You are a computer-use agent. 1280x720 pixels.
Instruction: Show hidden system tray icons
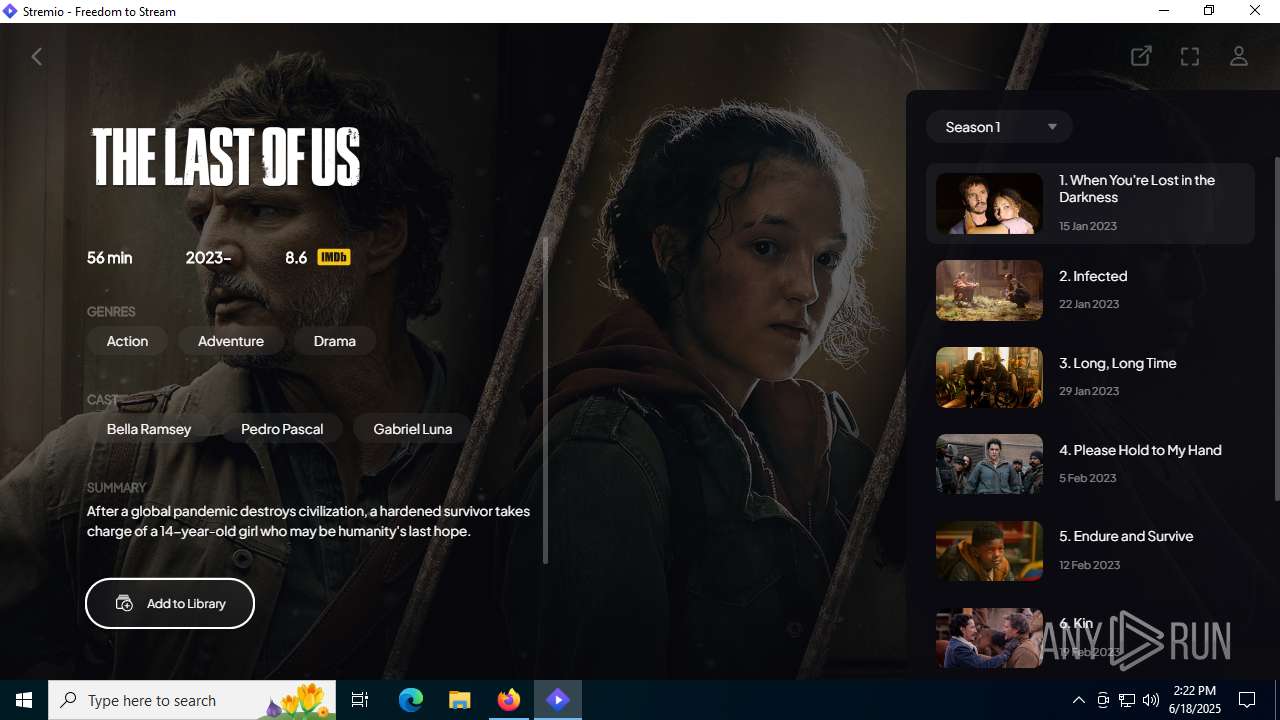click(x=1079, y=700)
